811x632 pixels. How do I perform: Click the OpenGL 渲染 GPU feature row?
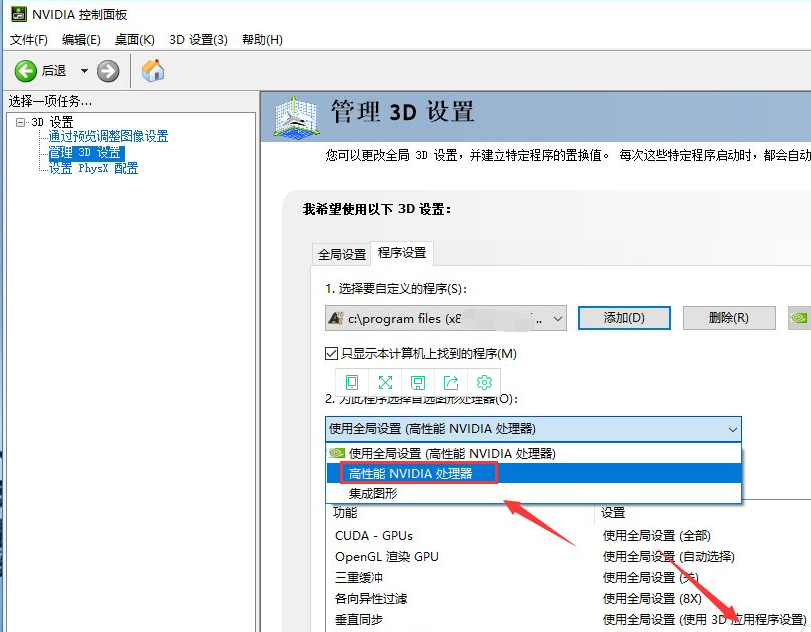(387, 556)
